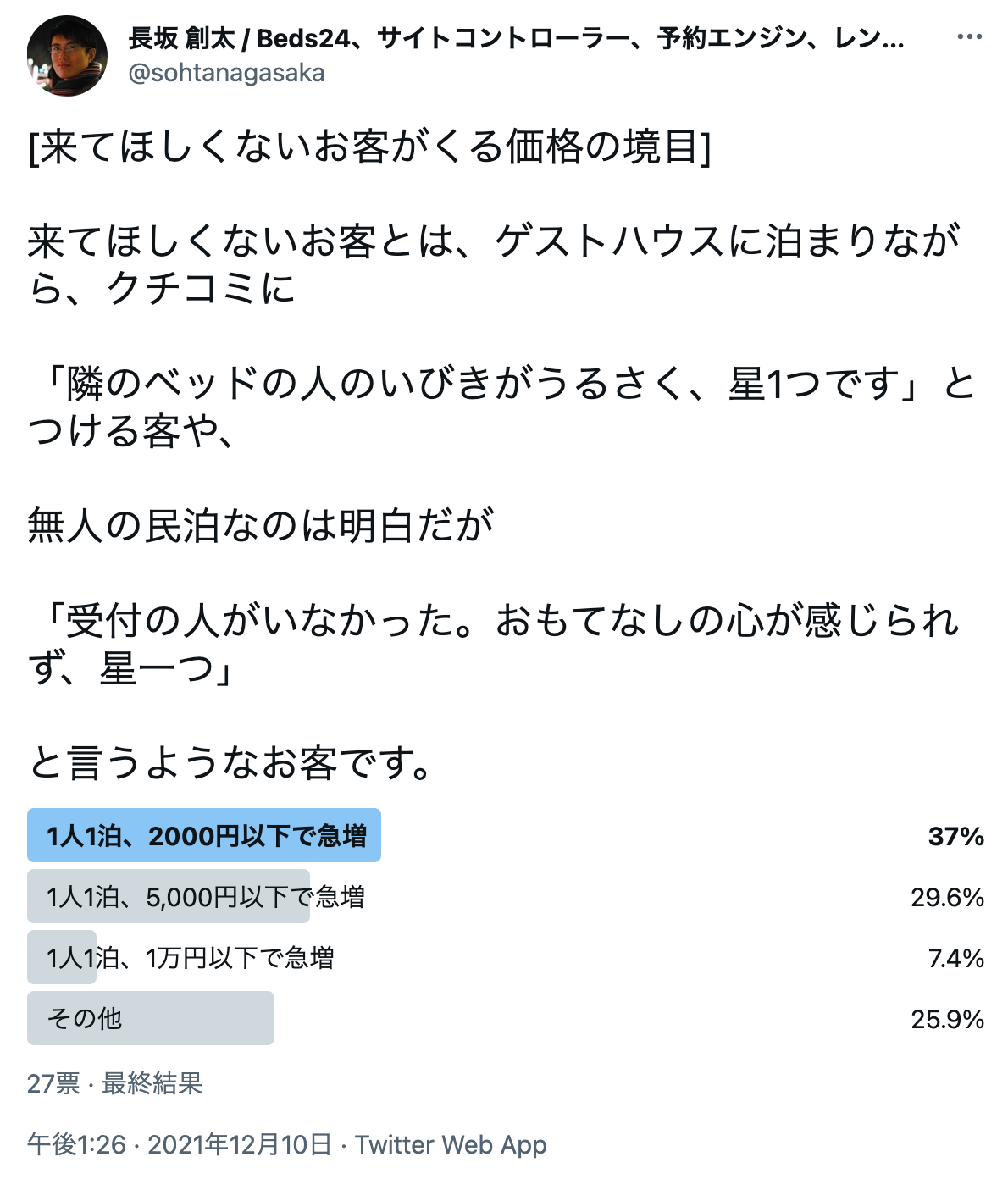Click the 37% poll result value
1008x1179 pixels.
[955, 837]
